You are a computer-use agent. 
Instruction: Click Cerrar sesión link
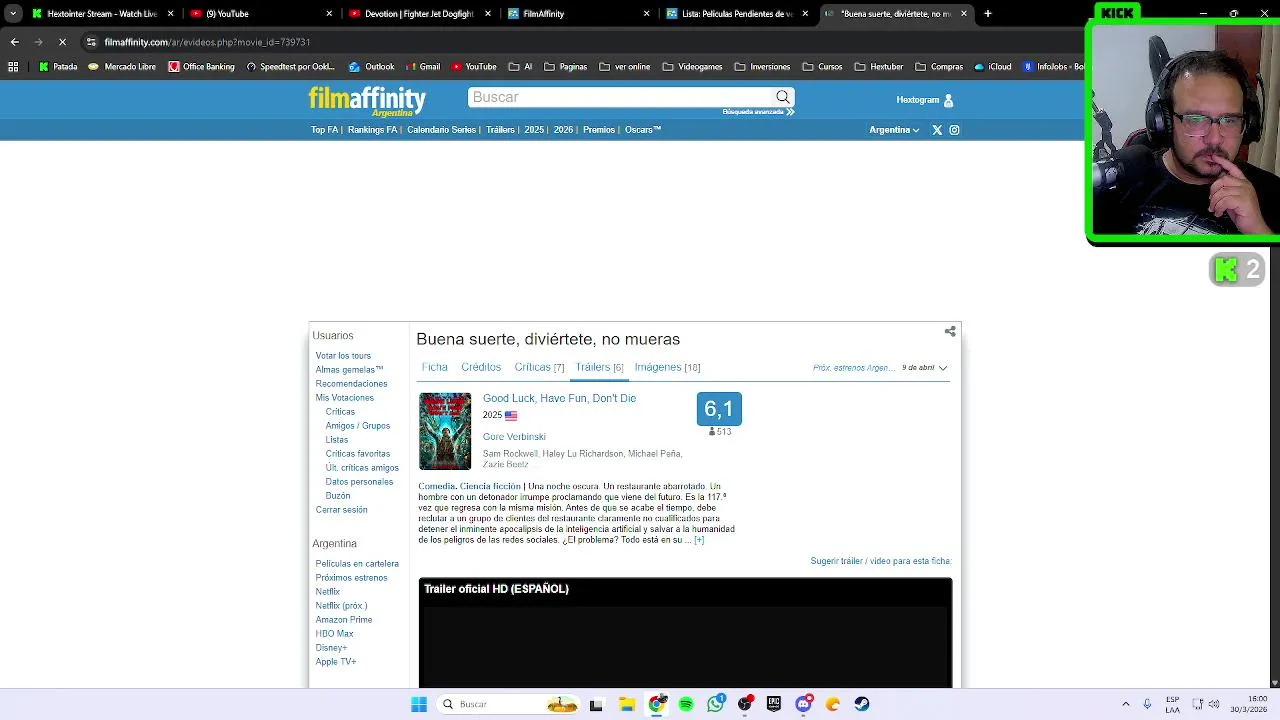point(341,510)
